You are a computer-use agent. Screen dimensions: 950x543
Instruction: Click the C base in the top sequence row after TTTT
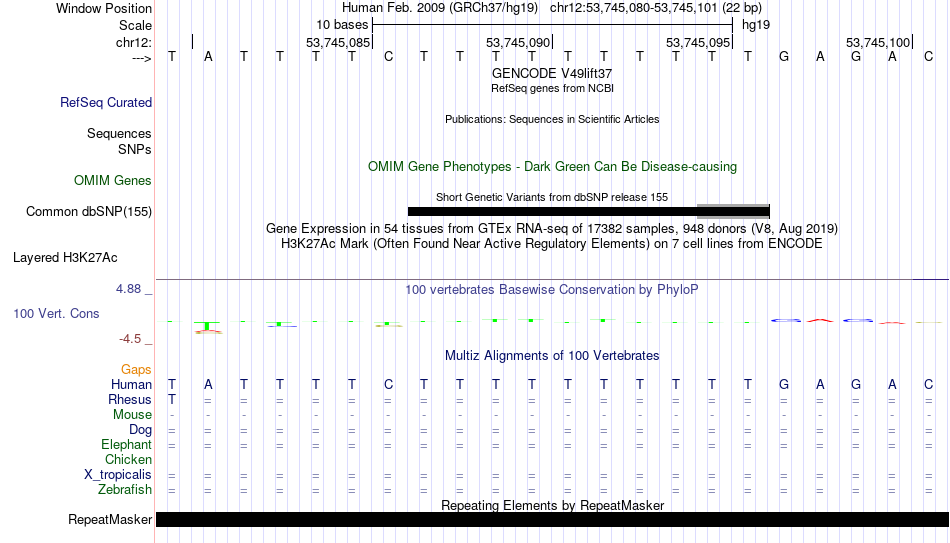tap(388, 56)
